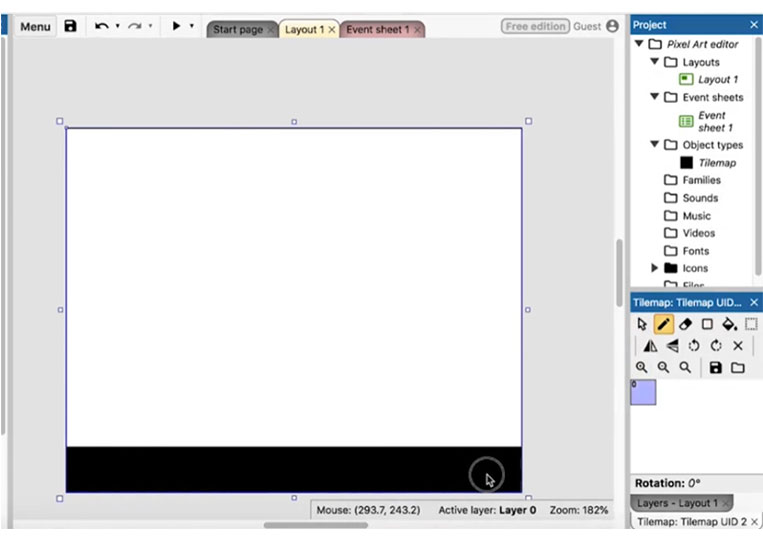The width and height of the screenshot is (763, 541).
Task: Undo the last action
Action: [101, 26]
